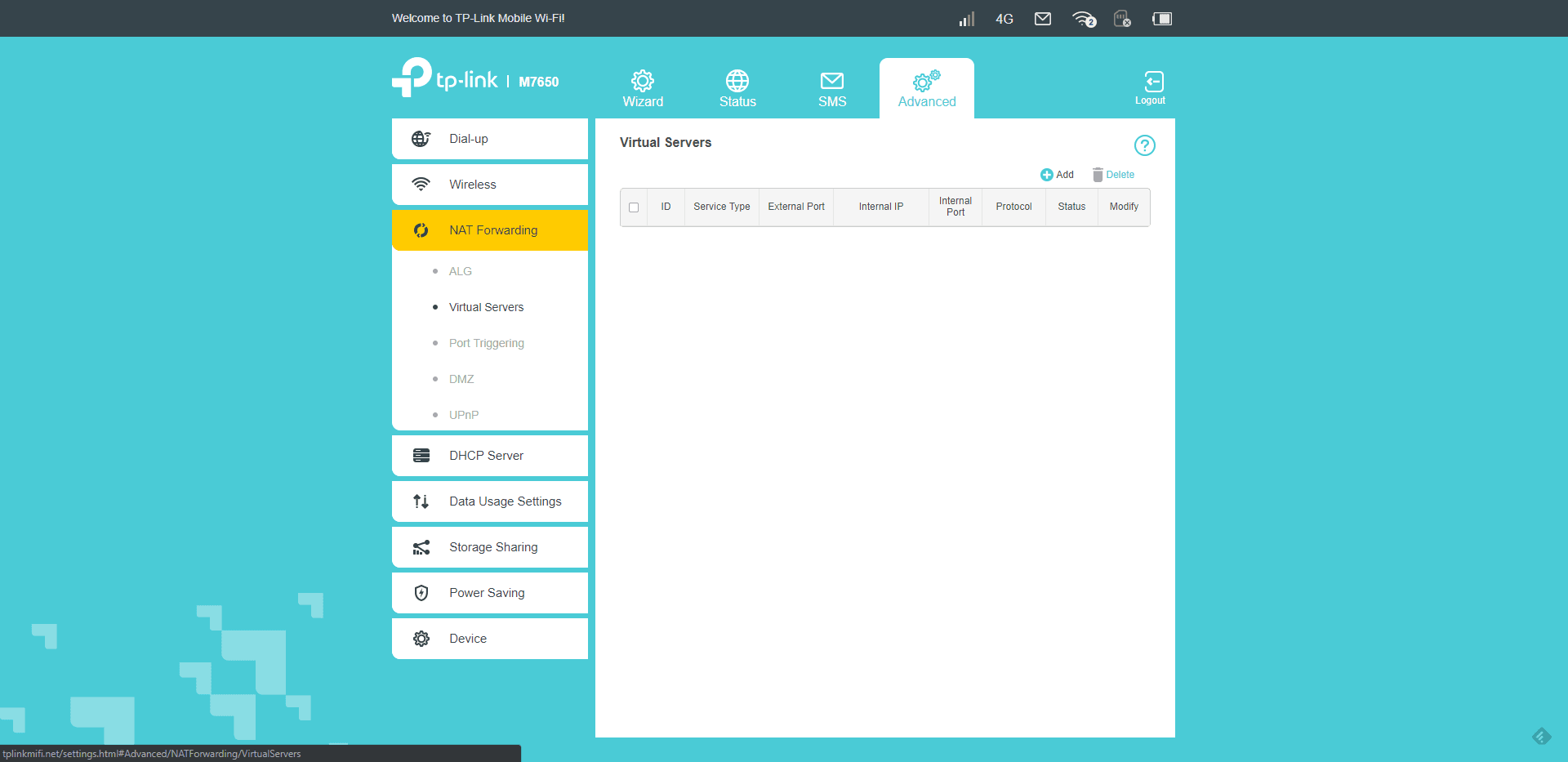The height and width of the screenshot is (762, 1568).
Task: Click the Delete trash icon
Action: (x=1098, y=175)
